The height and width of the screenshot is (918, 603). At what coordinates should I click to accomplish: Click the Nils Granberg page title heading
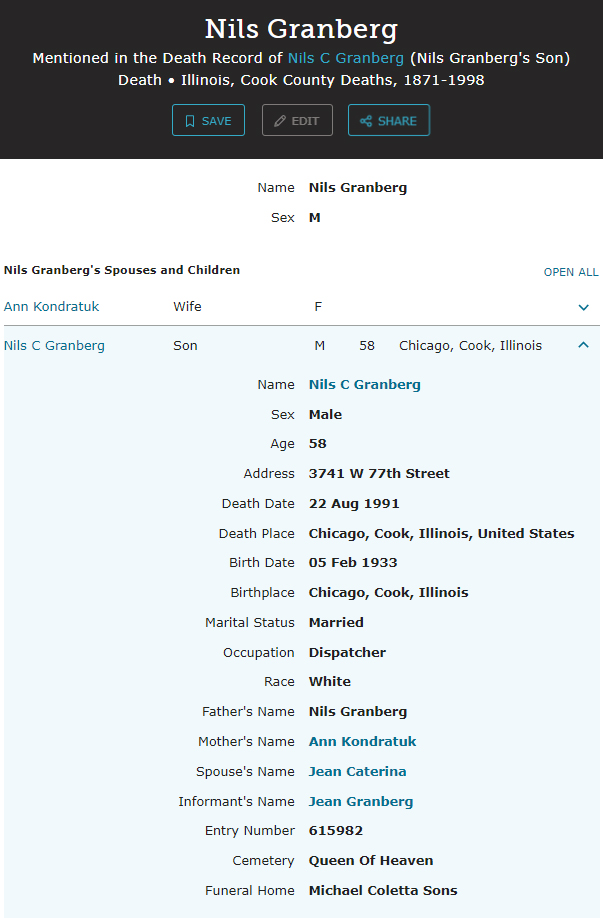coord(301,28)
